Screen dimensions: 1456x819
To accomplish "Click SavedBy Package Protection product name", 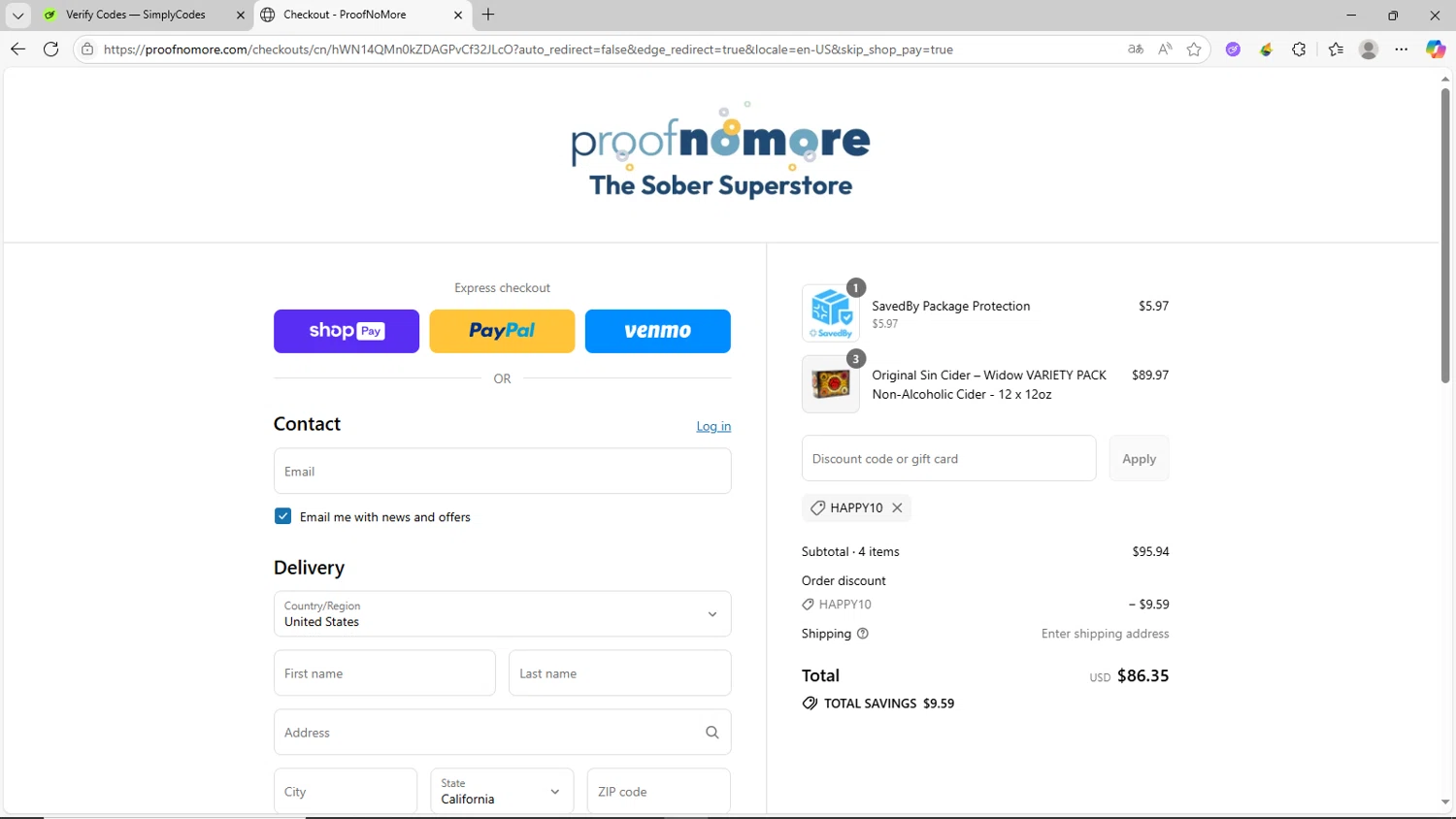I will click(951, 306).
